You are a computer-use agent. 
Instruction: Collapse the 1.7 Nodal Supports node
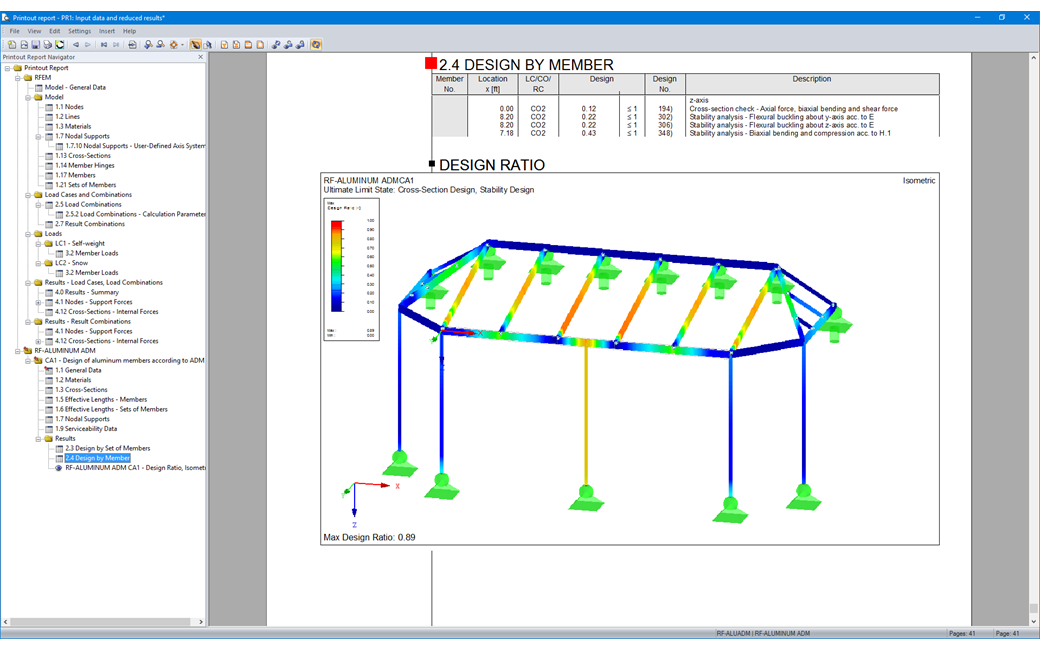point(38,136)
